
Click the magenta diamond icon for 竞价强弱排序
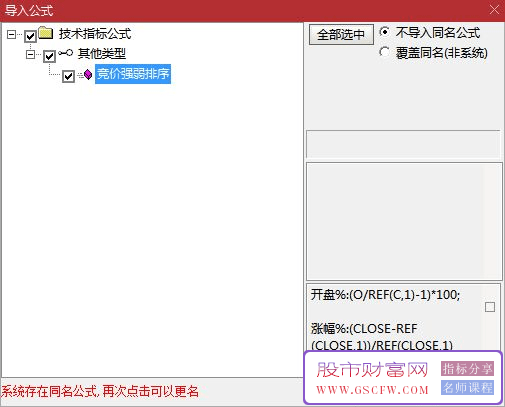pyautogui.click(x=88, y=74)
